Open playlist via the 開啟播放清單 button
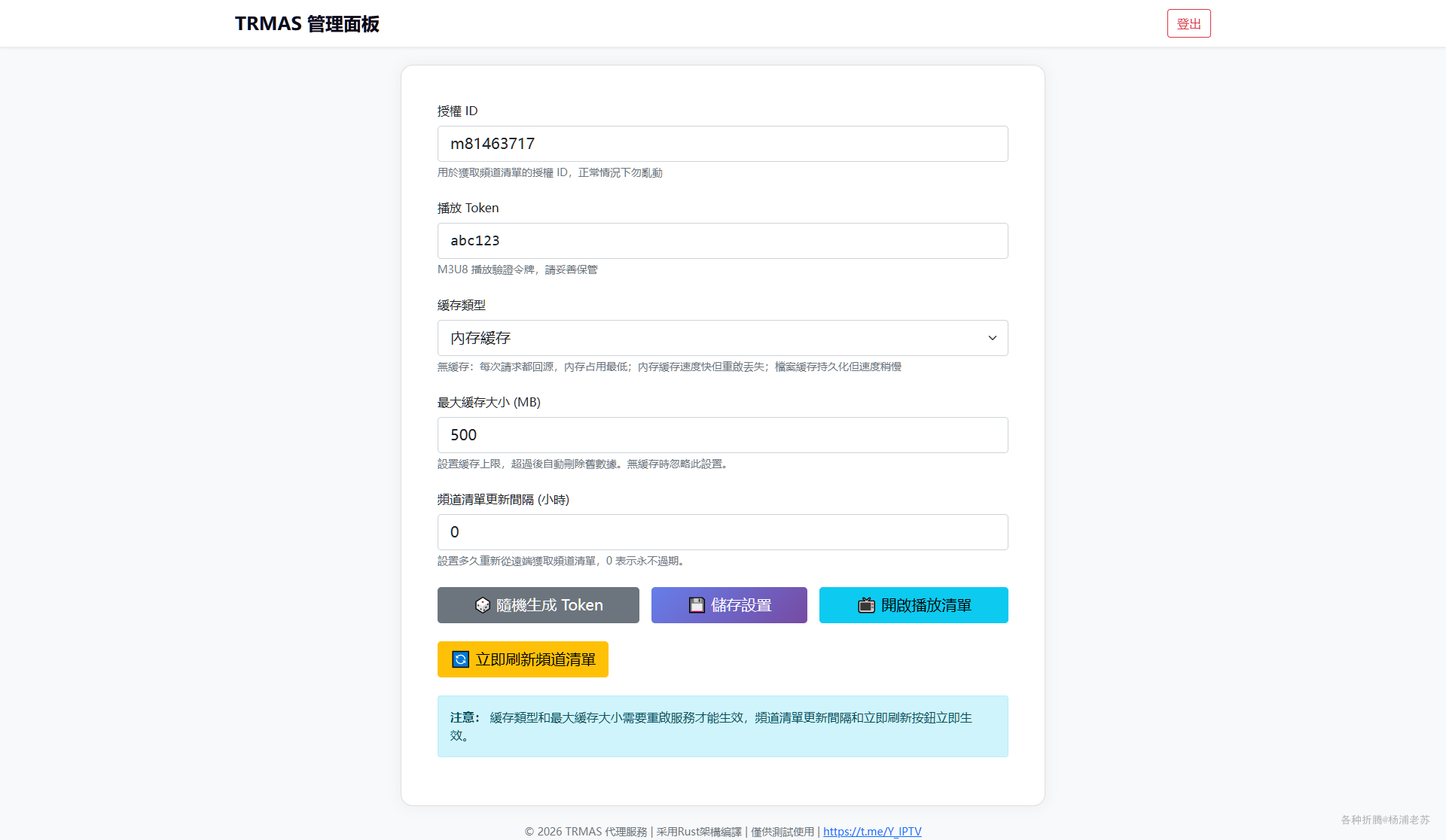Viewport: 1446px width, 840px height. click(x=914, y=605)
